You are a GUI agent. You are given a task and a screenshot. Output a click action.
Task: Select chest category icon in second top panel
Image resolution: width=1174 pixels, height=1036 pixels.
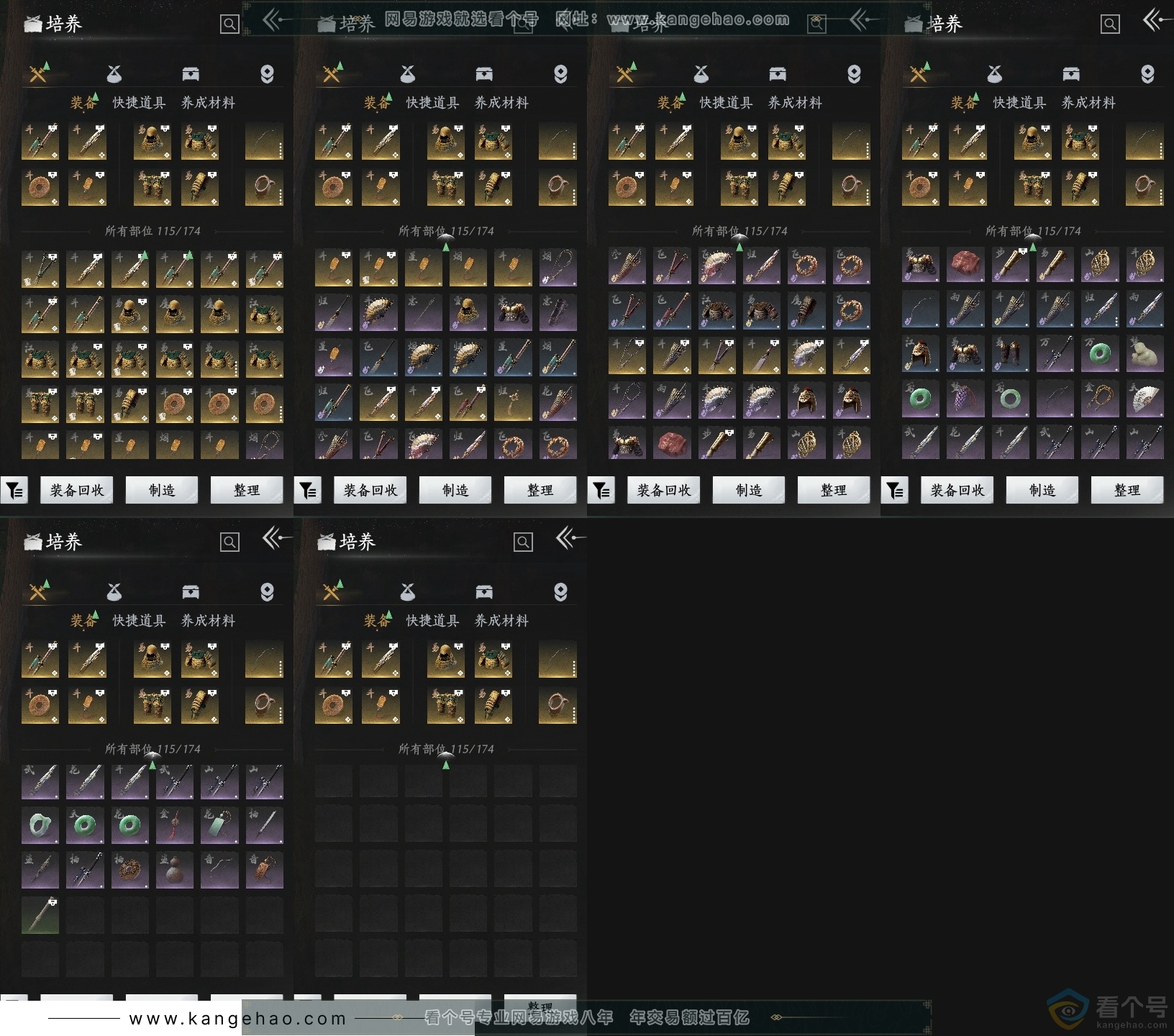click(x=484, y=73)
